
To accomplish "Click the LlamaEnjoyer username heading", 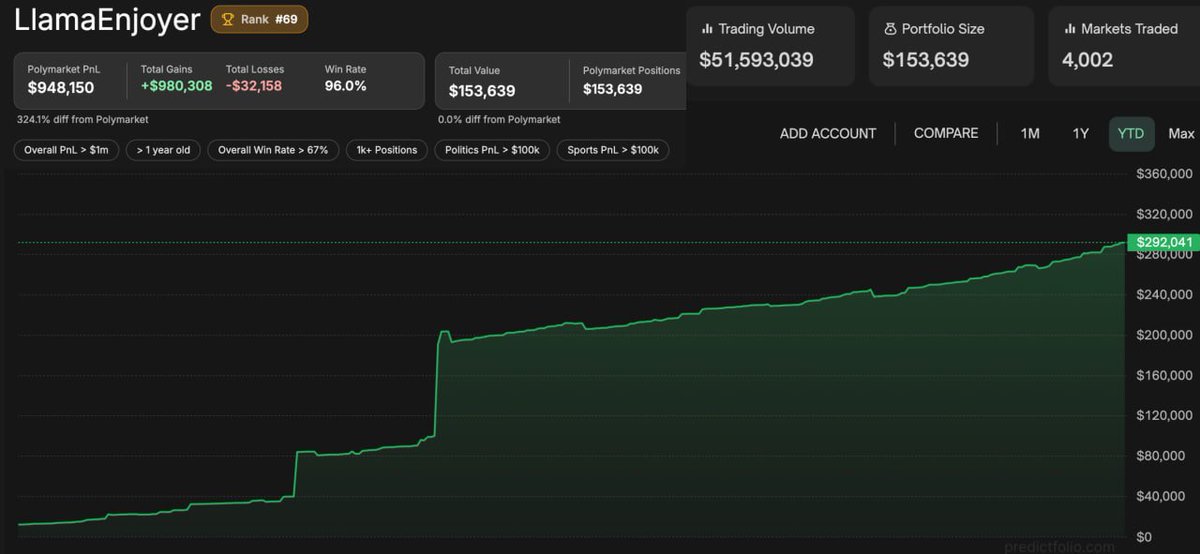I will tap(108, 20).
